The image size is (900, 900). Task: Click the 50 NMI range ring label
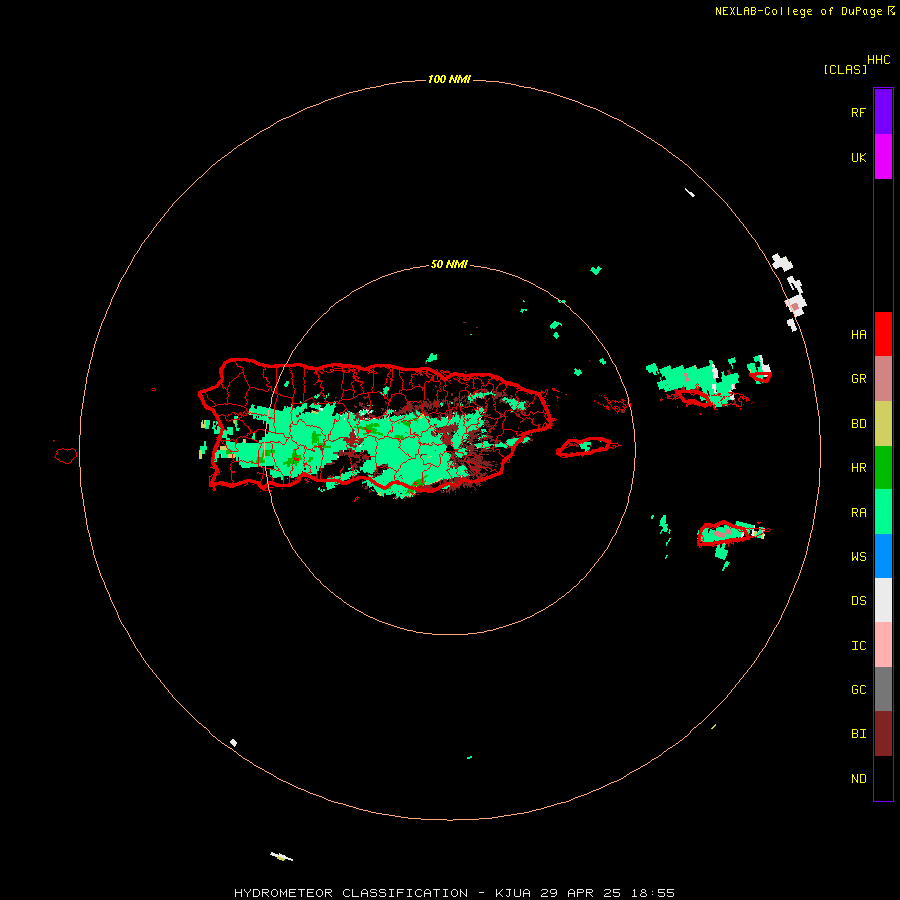click(449, 265)
